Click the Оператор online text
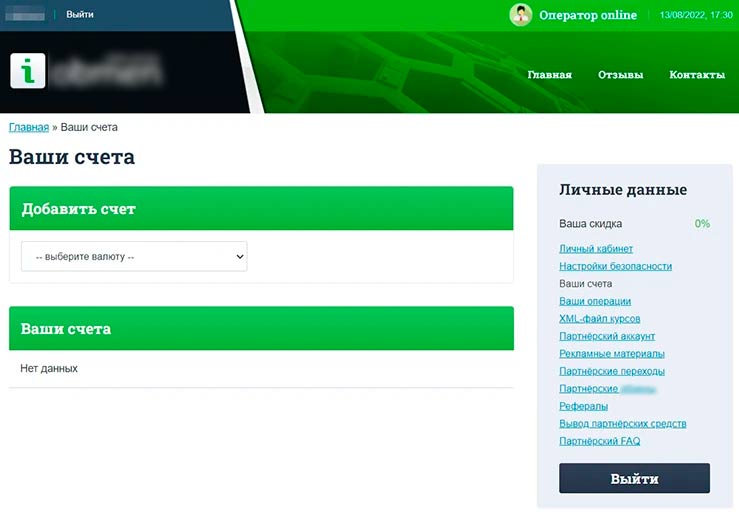This screenshot has width=739, height=515. pyautogui.click(x=587, y=15)
